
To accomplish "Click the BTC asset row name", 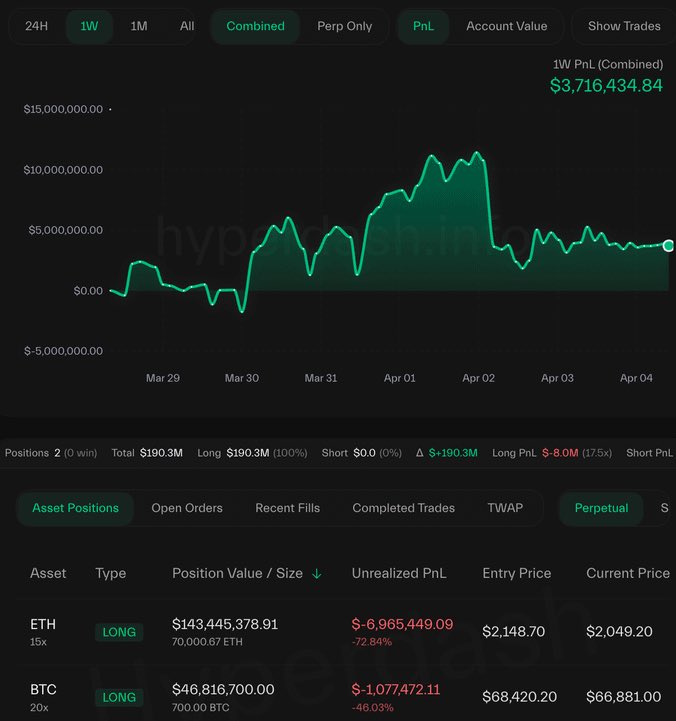I will [43, 690].
